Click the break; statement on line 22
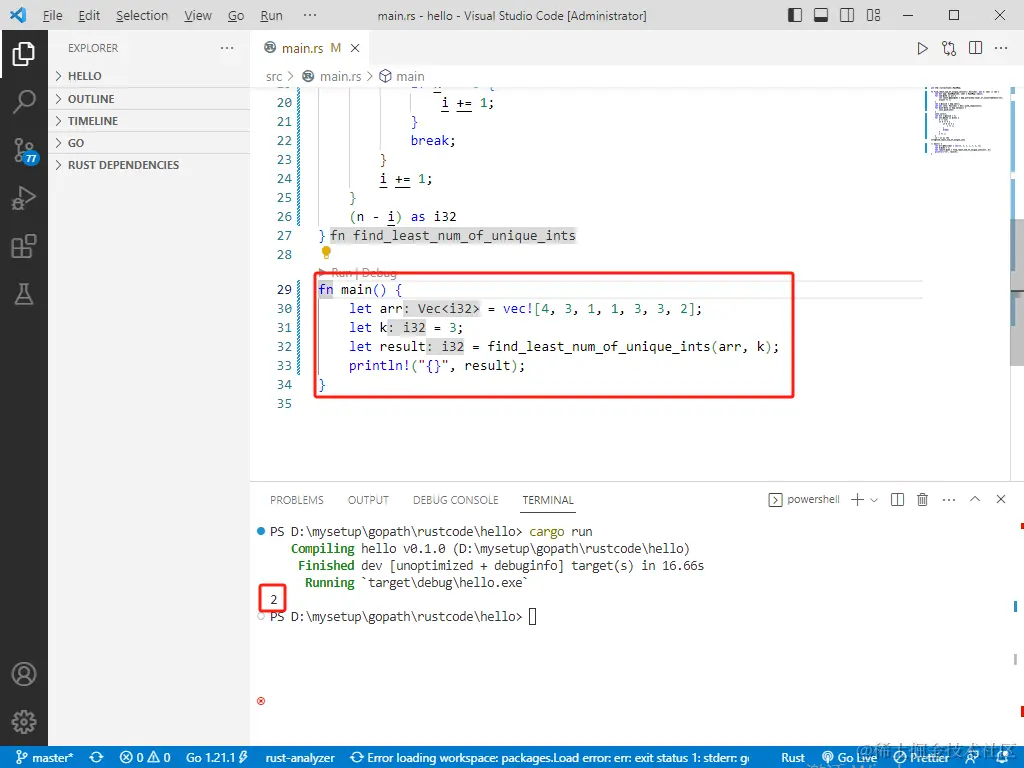 pyautogui.click(x=433, y=140)
